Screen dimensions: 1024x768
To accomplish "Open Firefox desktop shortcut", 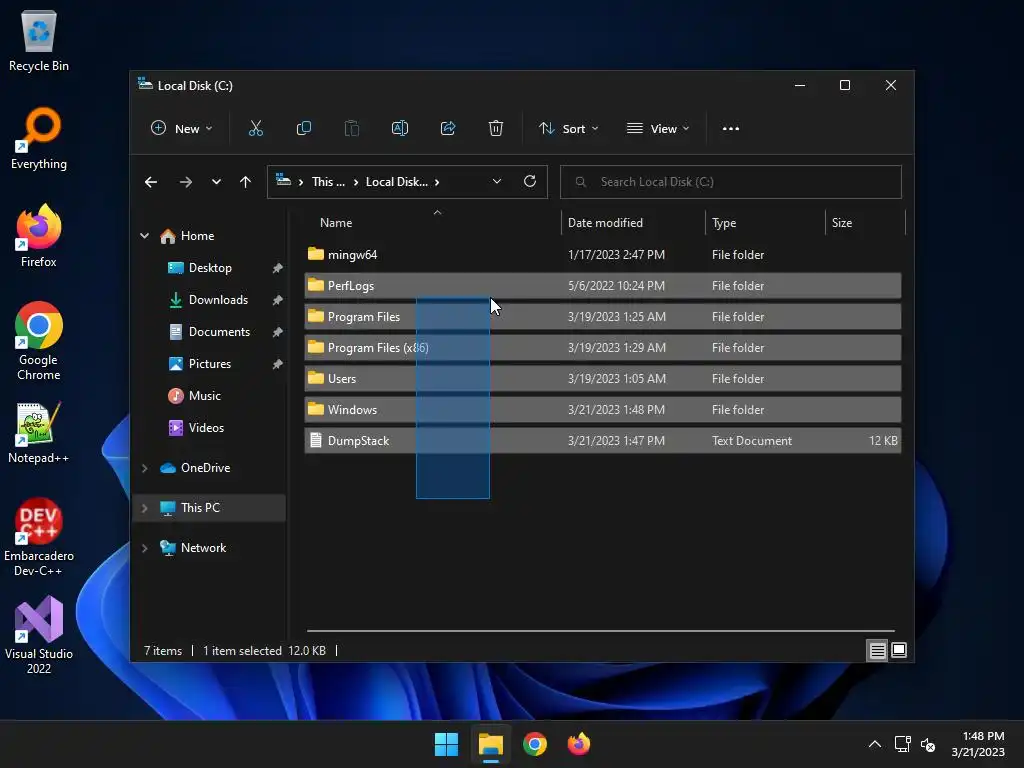I will 39,236.
